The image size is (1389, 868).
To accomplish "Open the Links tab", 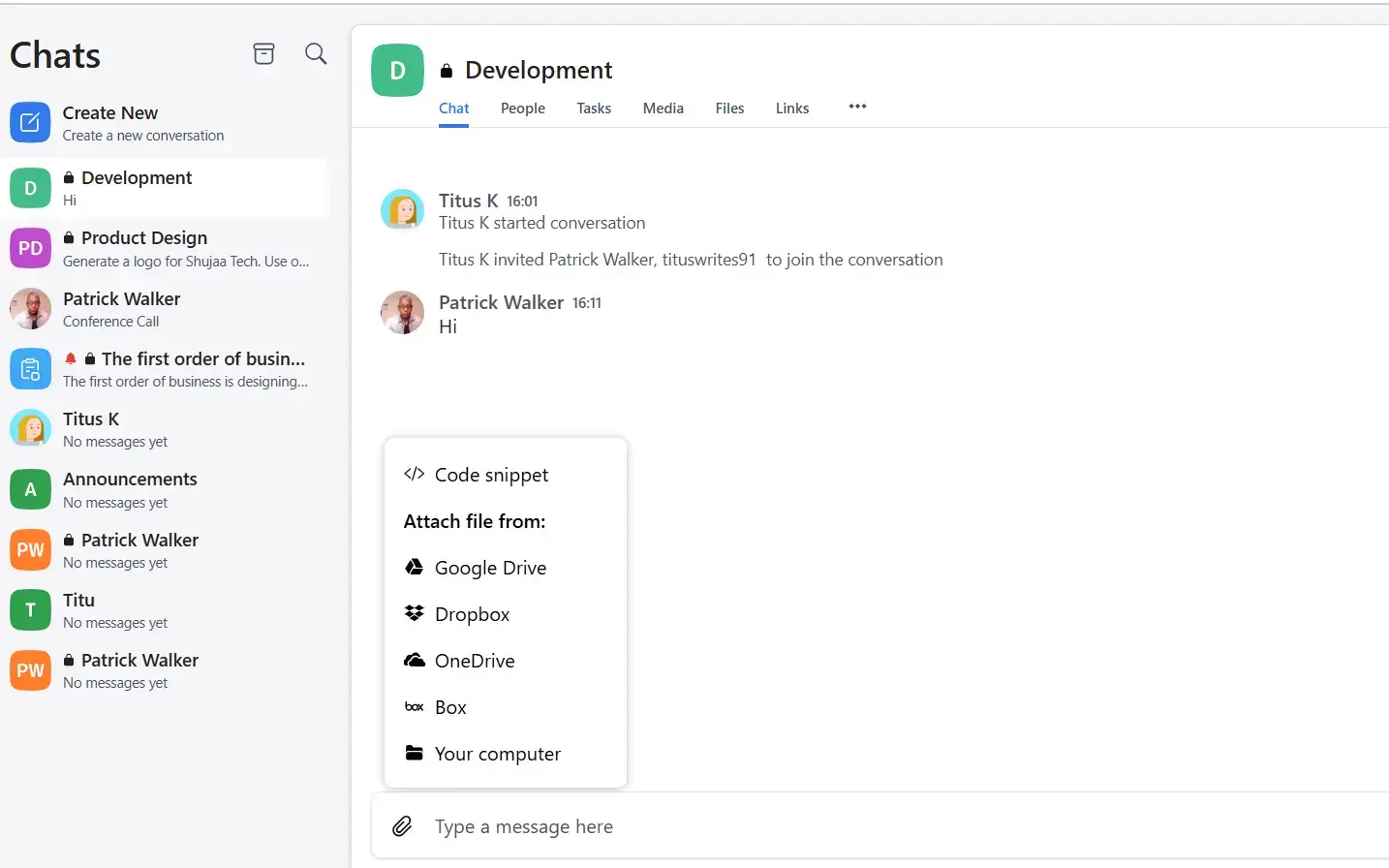I will coord(791,108).
